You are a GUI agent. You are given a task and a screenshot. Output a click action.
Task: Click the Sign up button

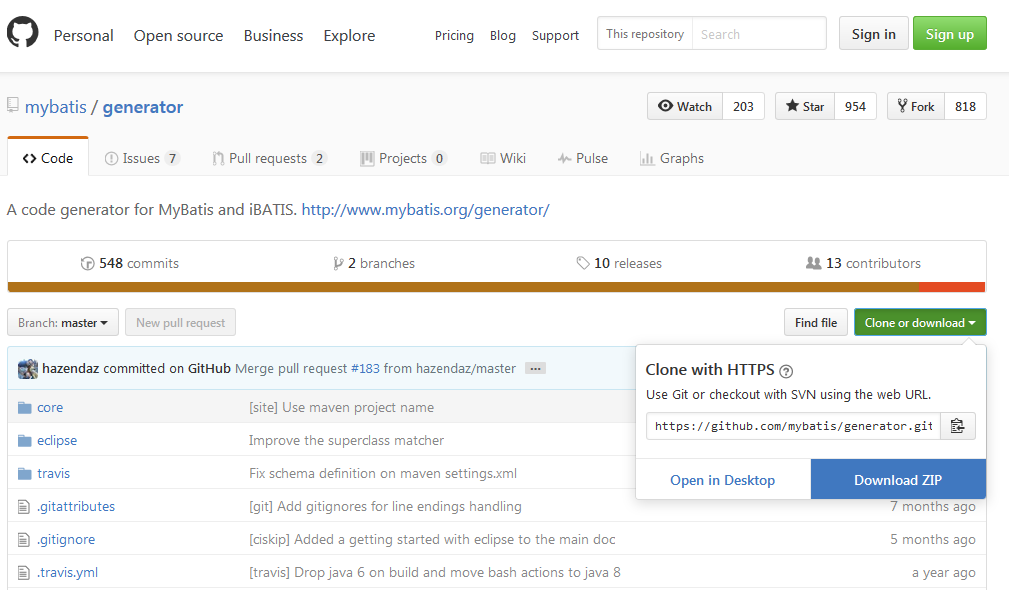point(950,34)
